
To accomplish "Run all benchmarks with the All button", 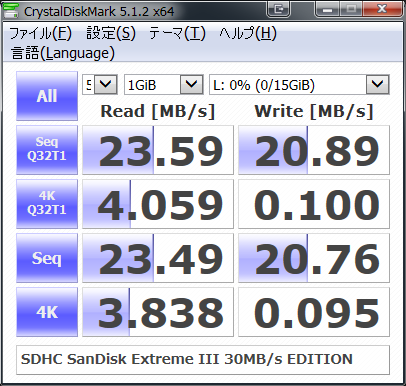I will (47, 96).
